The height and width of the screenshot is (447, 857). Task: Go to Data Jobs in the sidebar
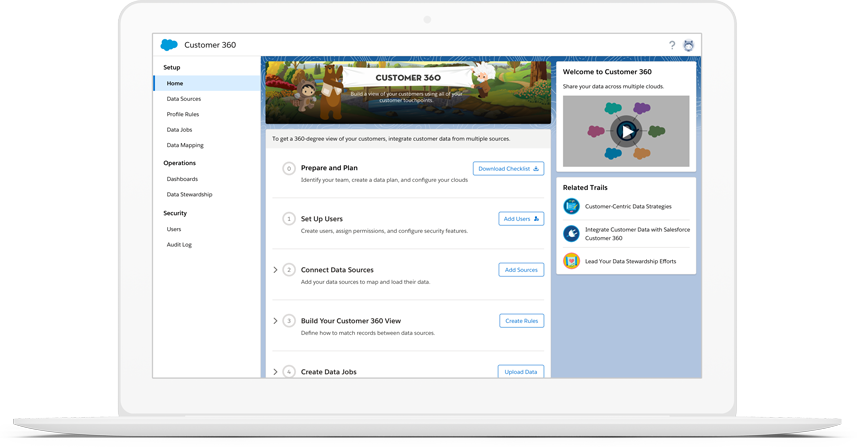coord(179,130)
